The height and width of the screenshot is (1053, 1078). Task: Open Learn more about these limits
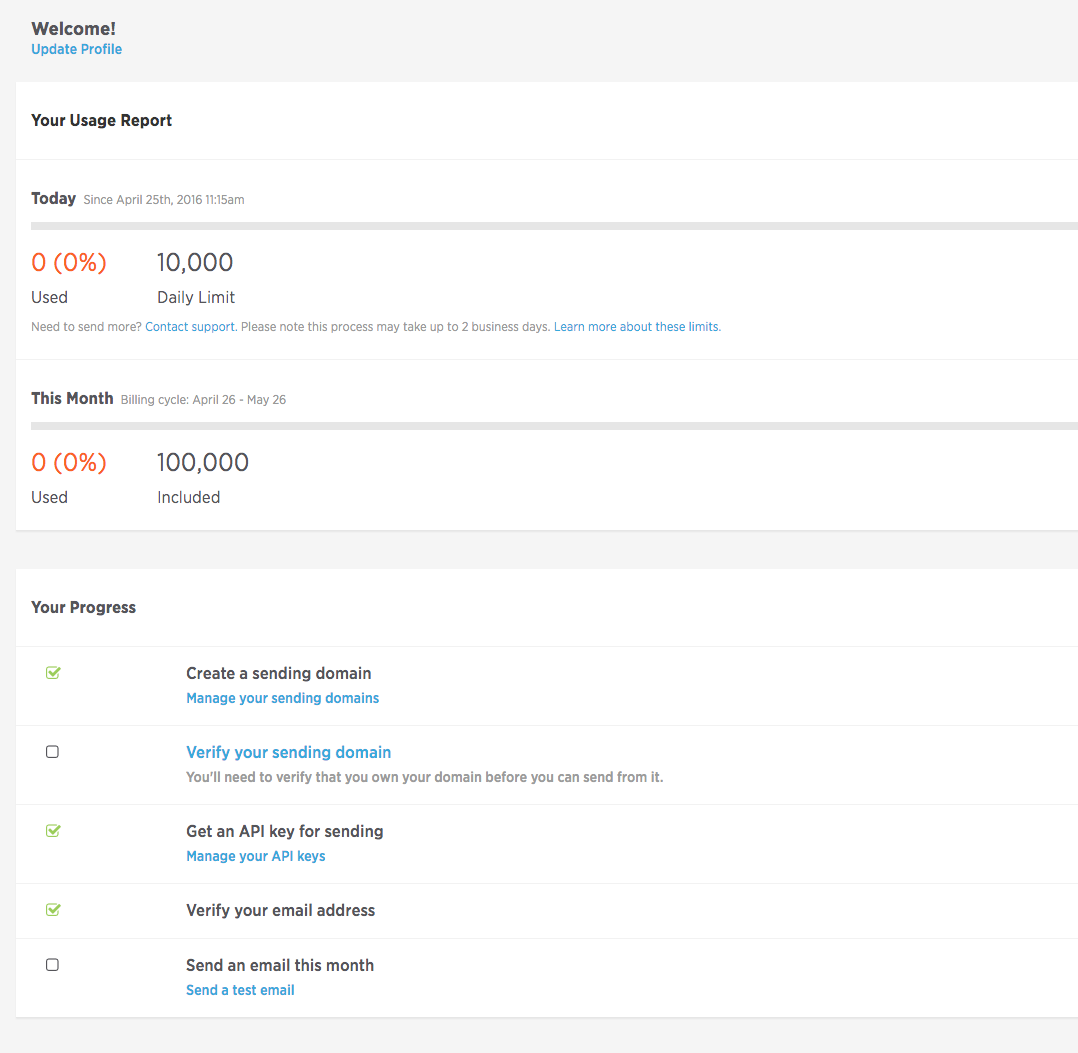[637, 327]
